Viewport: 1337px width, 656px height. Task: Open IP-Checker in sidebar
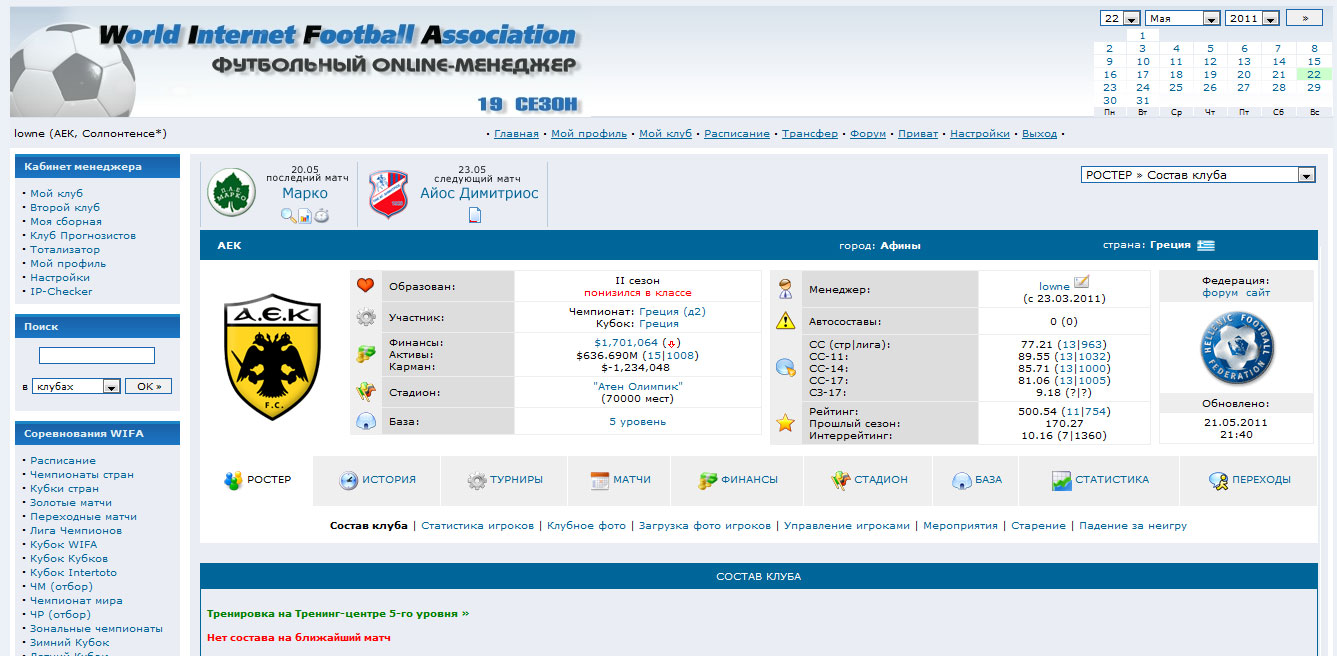61,291
